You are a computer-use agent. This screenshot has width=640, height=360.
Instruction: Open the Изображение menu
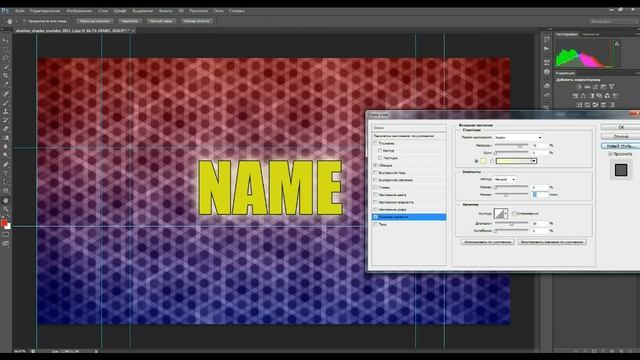(79, 11)
